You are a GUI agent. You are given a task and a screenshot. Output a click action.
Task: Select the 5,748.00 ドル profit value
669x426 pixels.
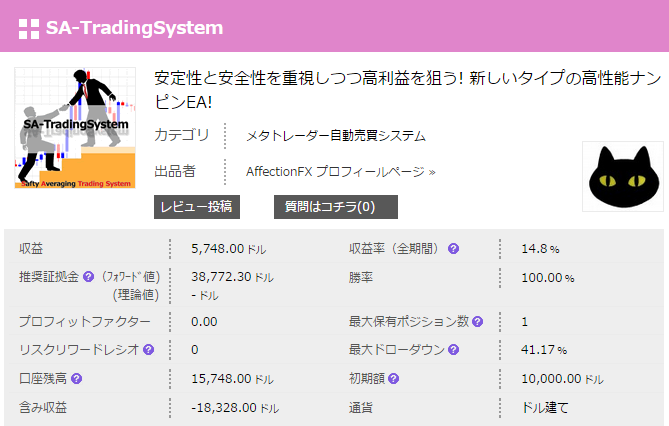tap(228, 248)
